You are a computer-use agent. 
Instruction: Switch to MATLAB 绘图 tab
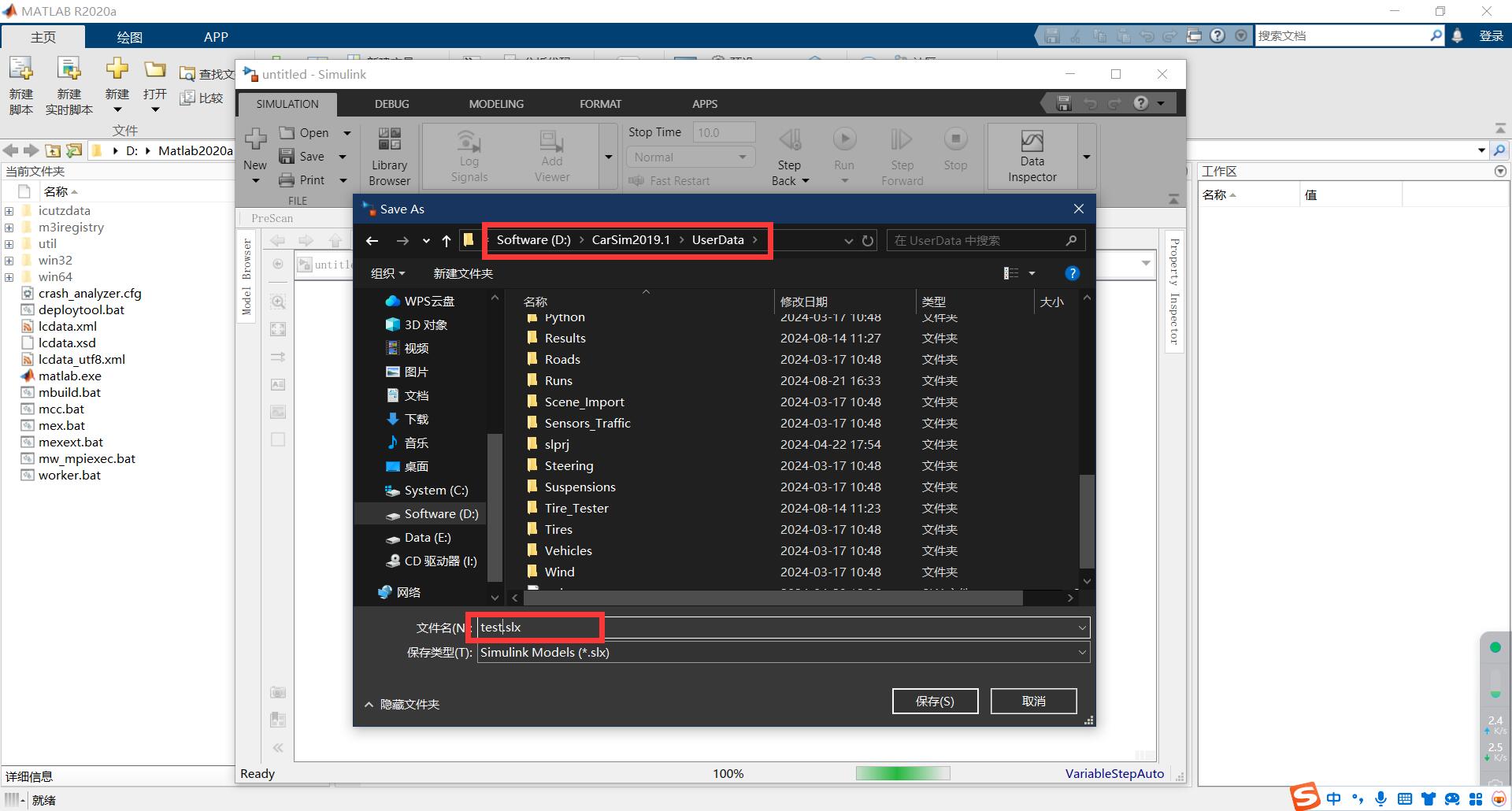pyautogui.click(x=129, y=37)
